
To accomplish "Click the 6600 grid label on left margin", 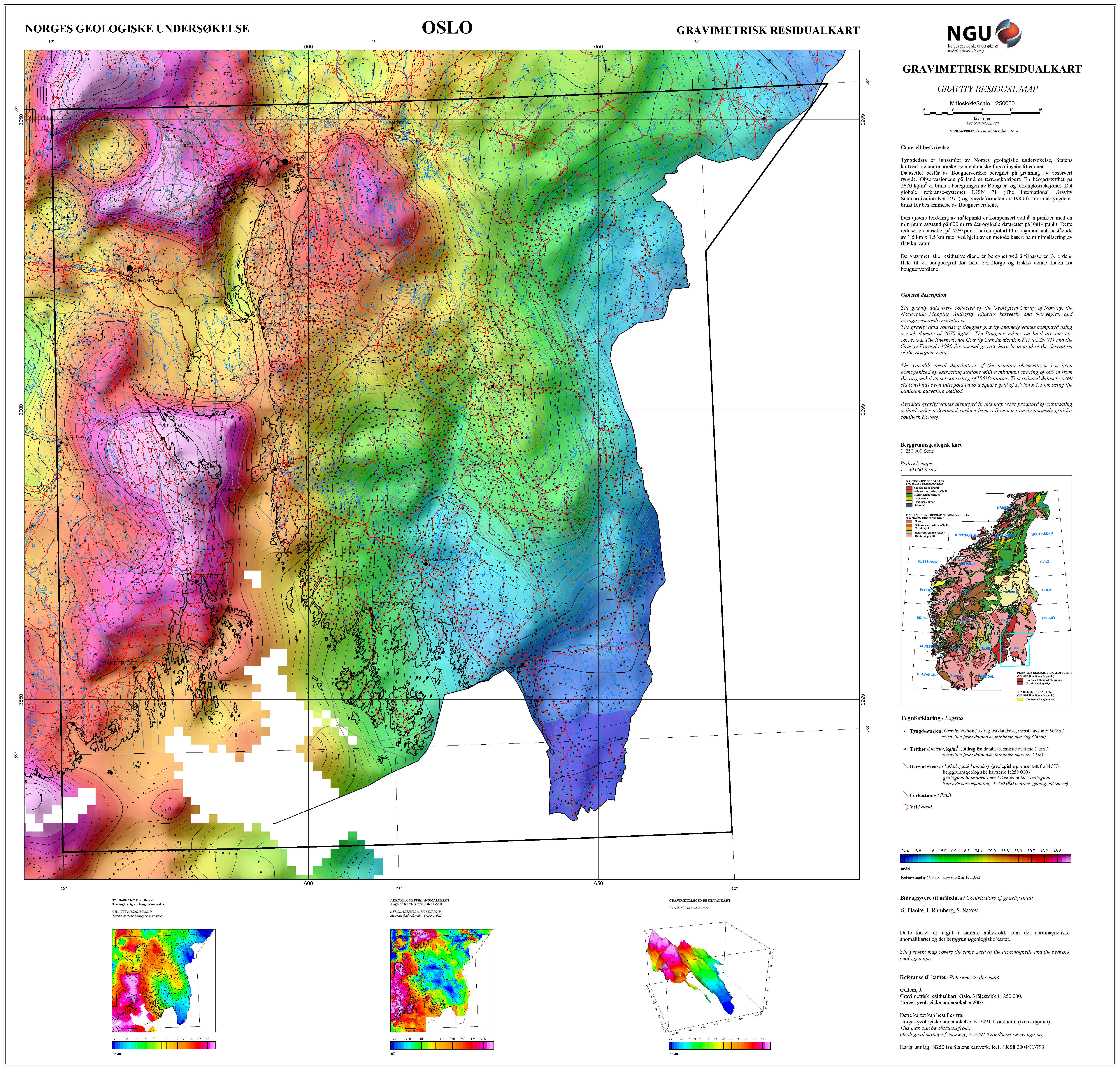I will [x=21, y=410].
